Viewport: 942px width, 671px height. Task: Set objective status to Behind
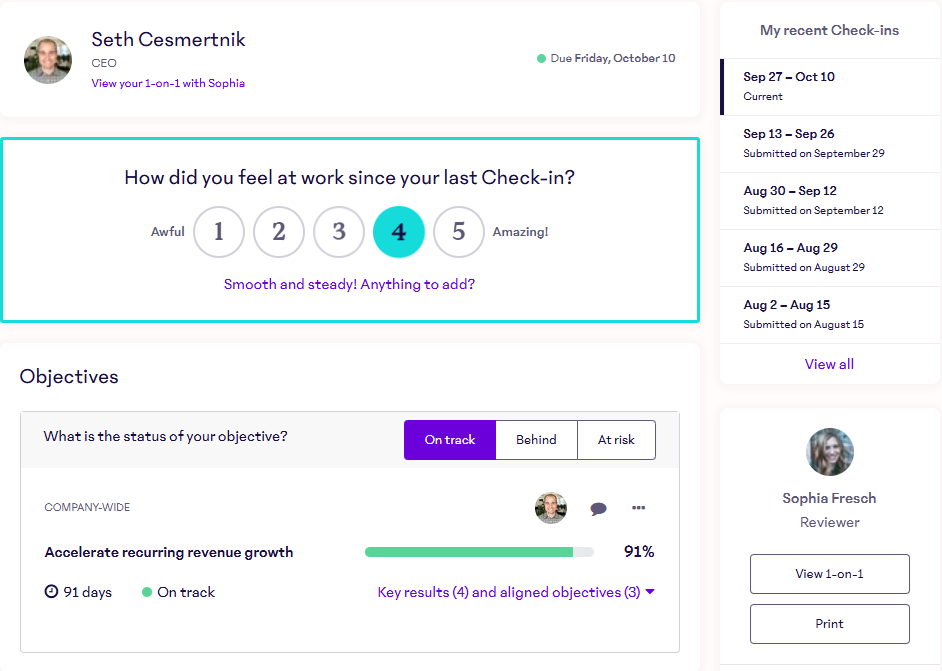pos(536,440)
